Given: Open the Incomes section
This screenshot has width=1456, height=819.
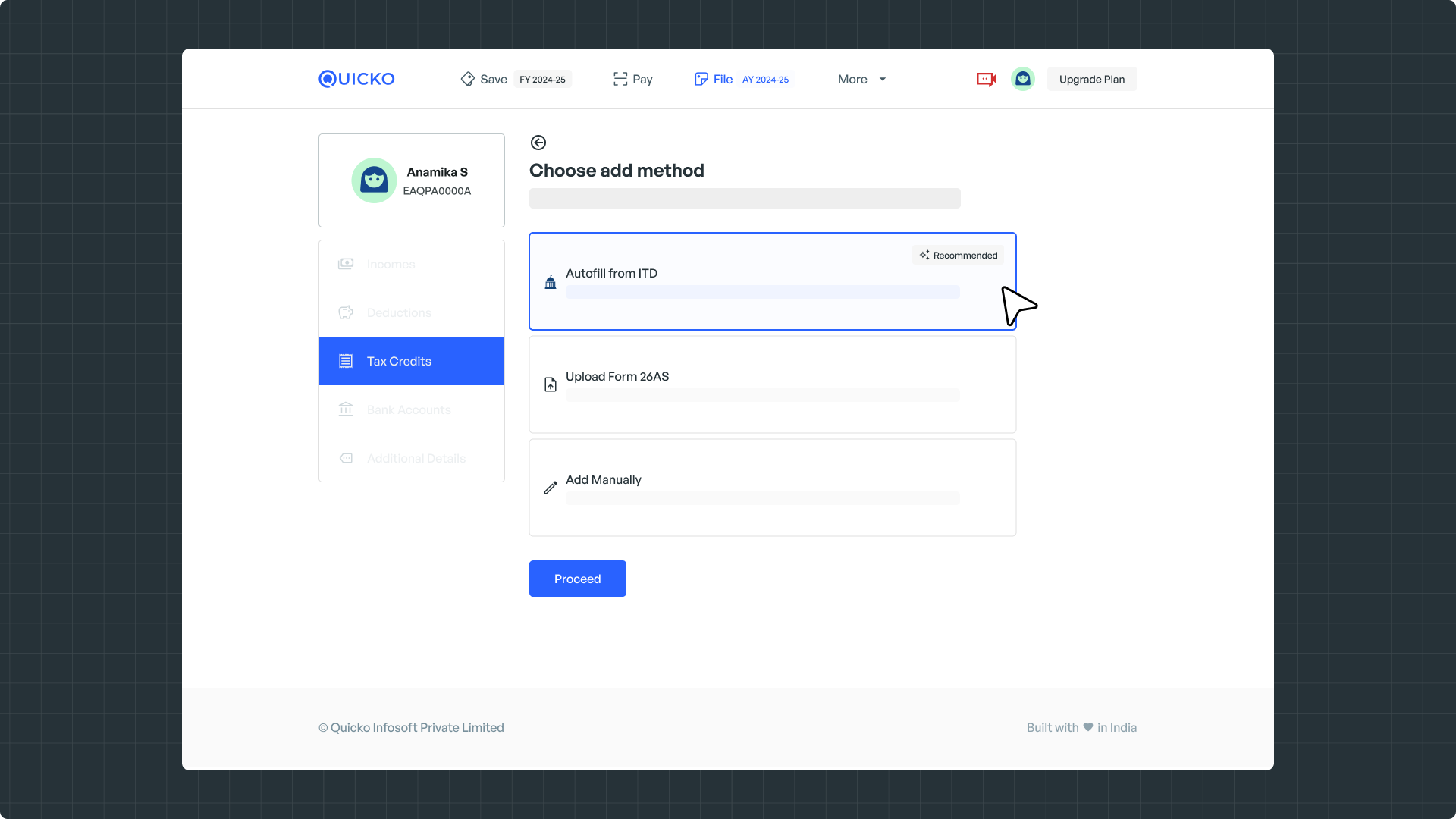Looking at the screenshot, I should pos(412,264).
